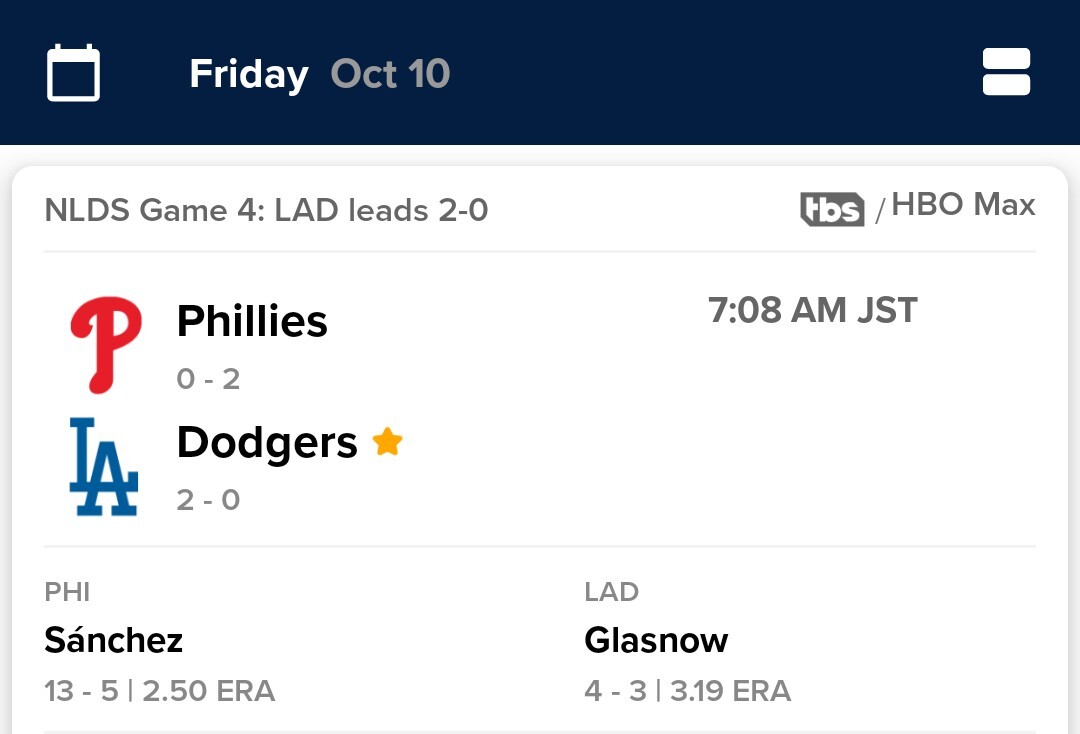Open the Dodgers team name

267,443
